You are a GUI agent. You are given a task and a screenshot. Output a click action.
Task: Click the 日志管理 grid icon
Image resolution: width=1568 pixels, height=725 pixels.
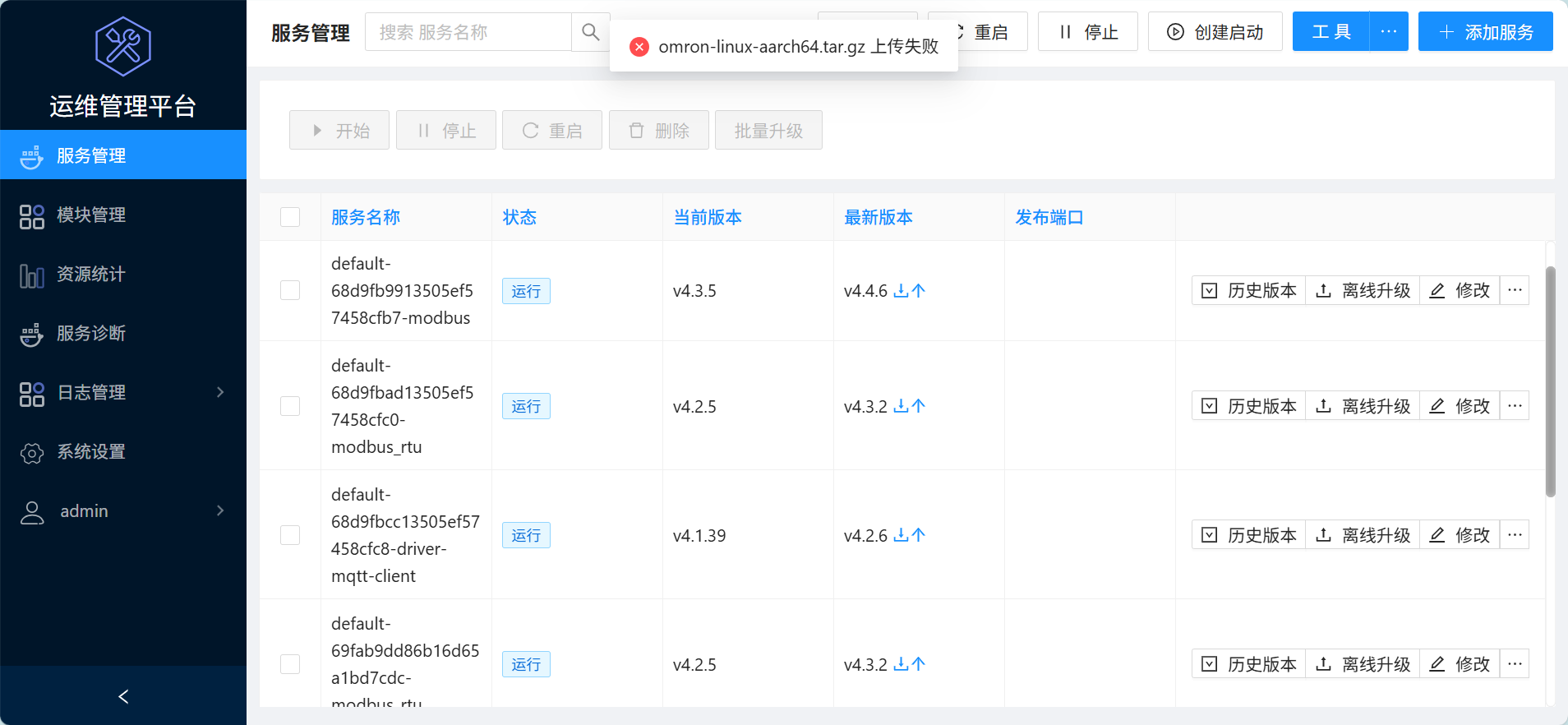click(x=32, y=394)
